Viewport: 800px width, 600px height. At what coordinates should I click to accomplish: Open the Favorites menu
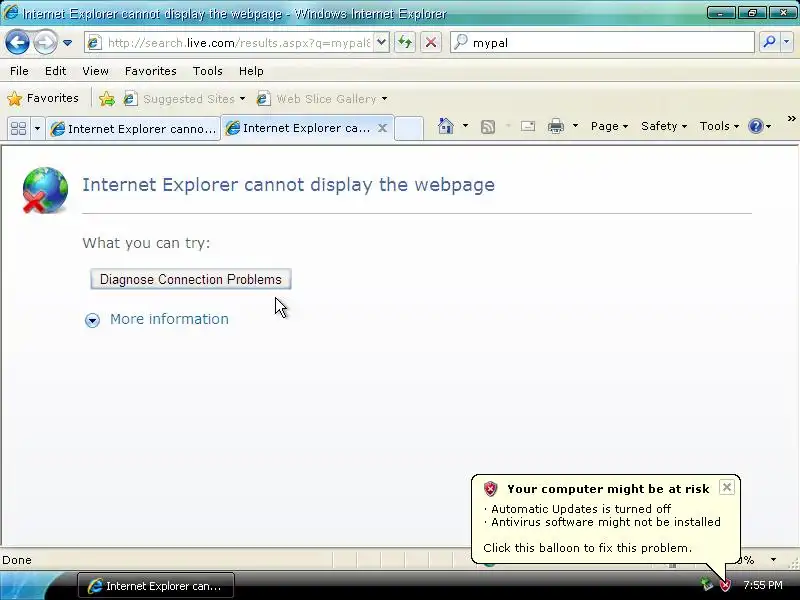[x=151, y=71]
